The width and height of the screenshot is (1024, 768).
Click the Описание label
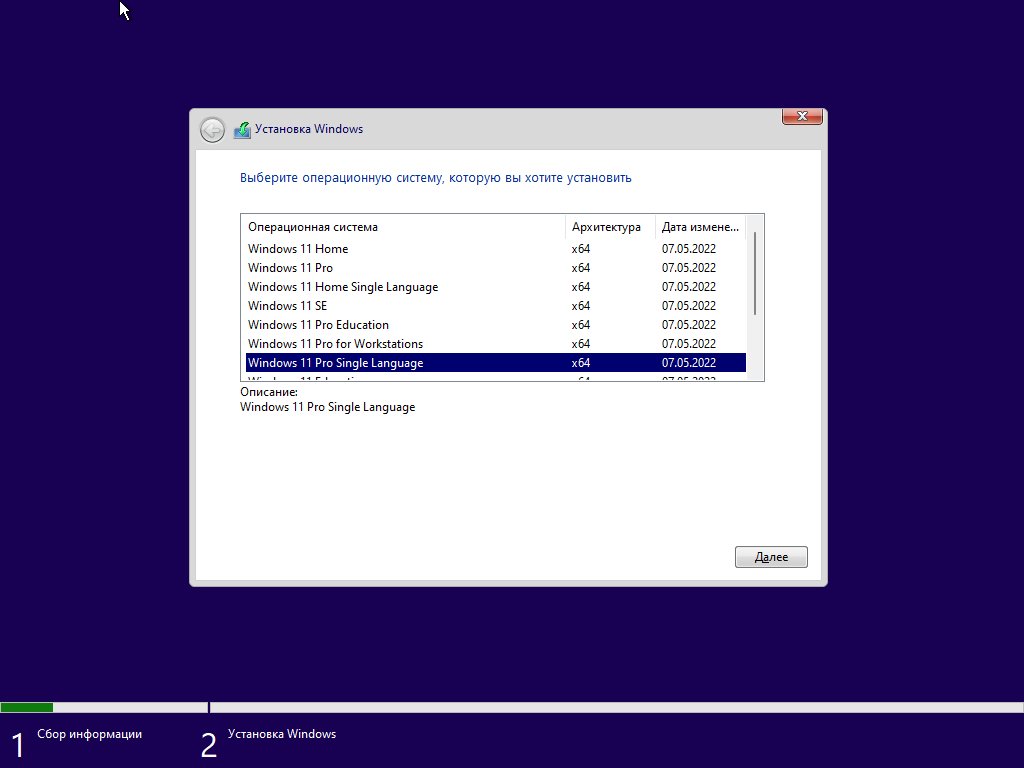click(x=269, y=392)
